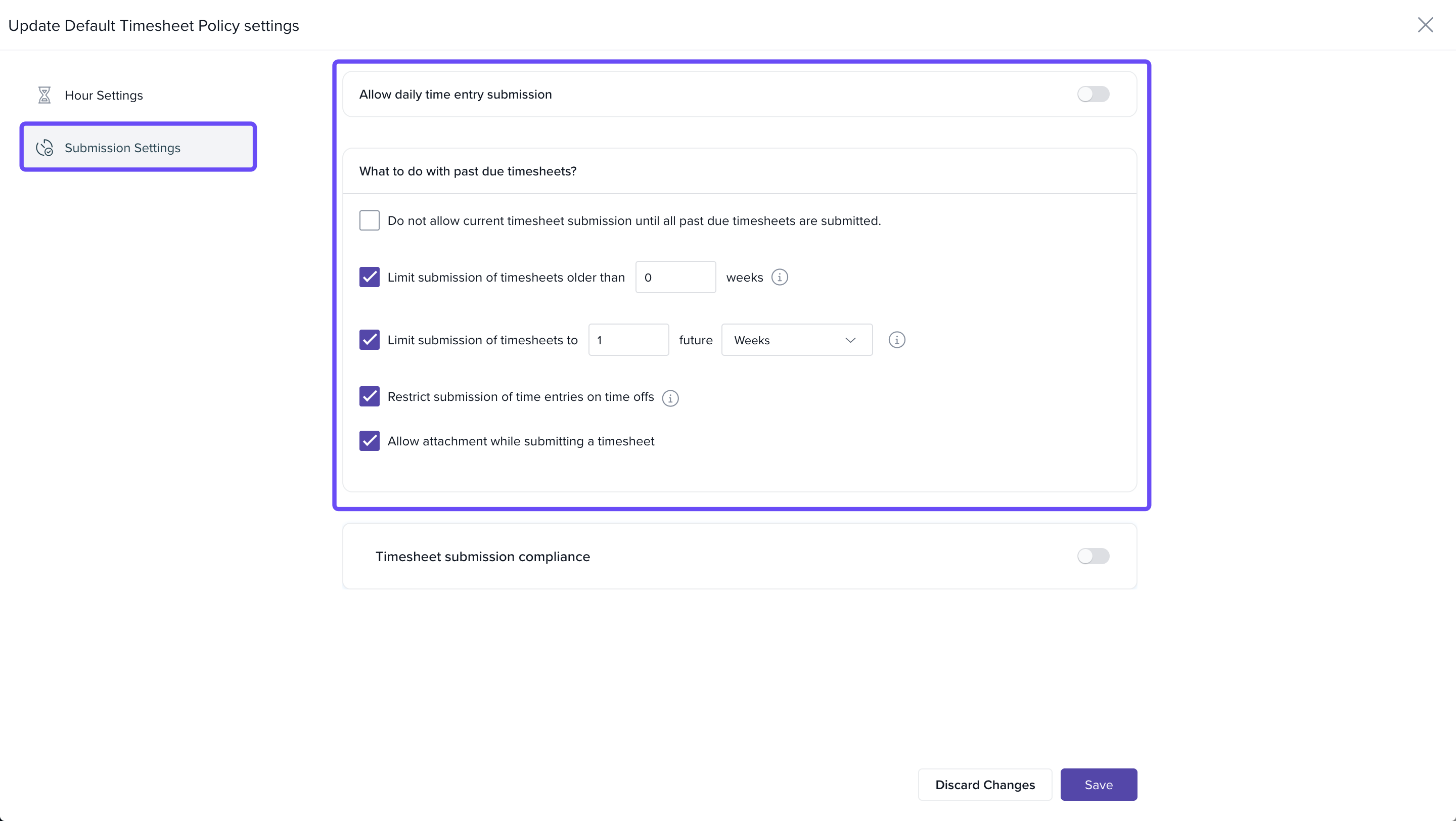Check the past due timesheets restriction box
1456x821 pixels.
click(x=370, y=220)
